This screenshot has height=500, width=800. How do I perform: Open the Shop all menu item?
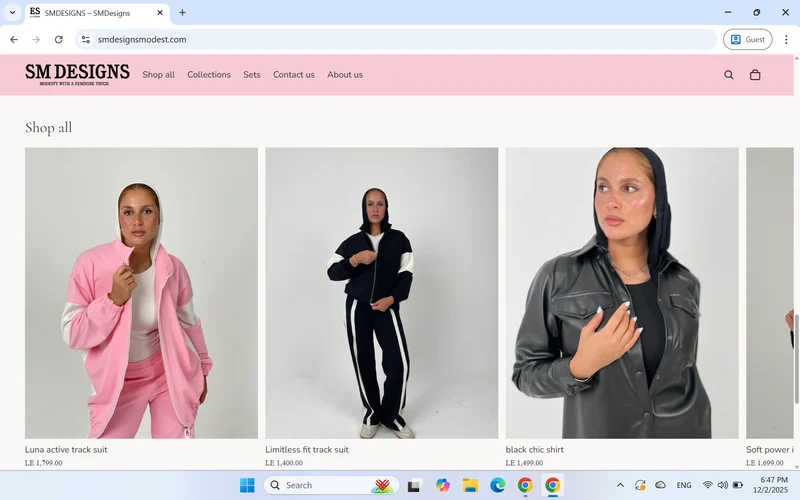pos(158,74)
